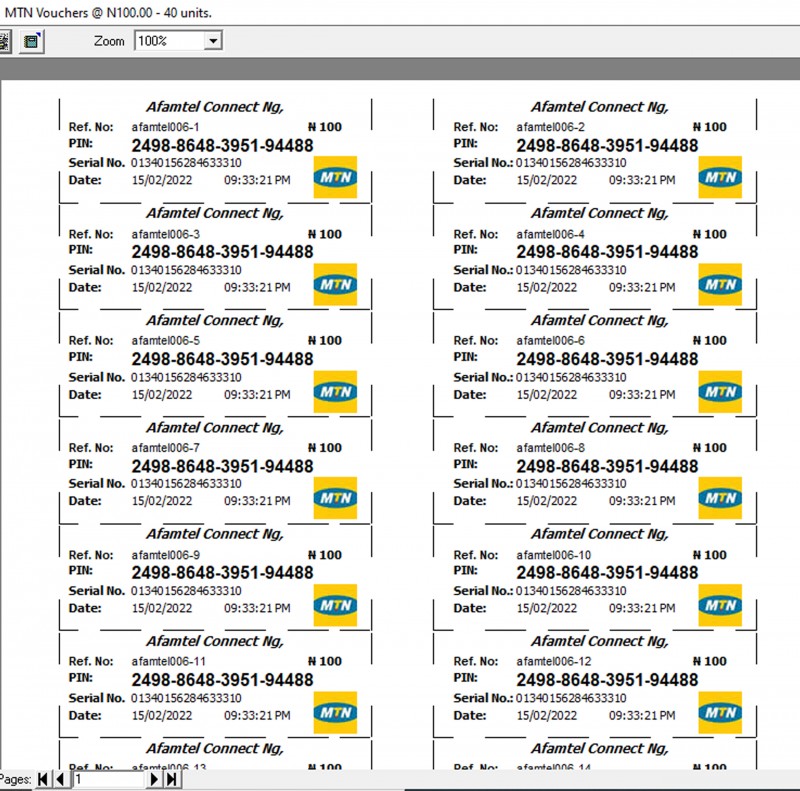Screen dimensions: 800x791
Task: Click MTN logo on voucher afamtel006-1
Action: [335, 177]
